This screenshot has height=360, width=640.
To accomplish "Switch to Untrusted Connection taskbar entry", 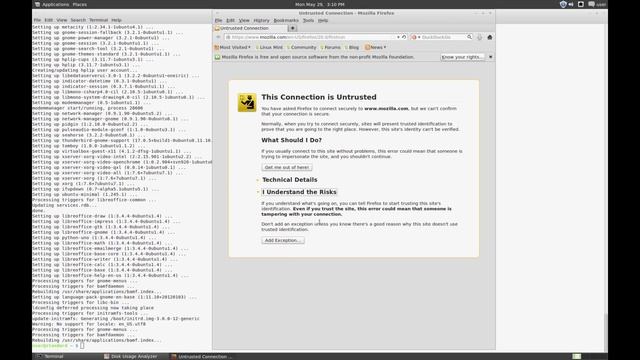I will pyautogui.click(x=202, y=356).
